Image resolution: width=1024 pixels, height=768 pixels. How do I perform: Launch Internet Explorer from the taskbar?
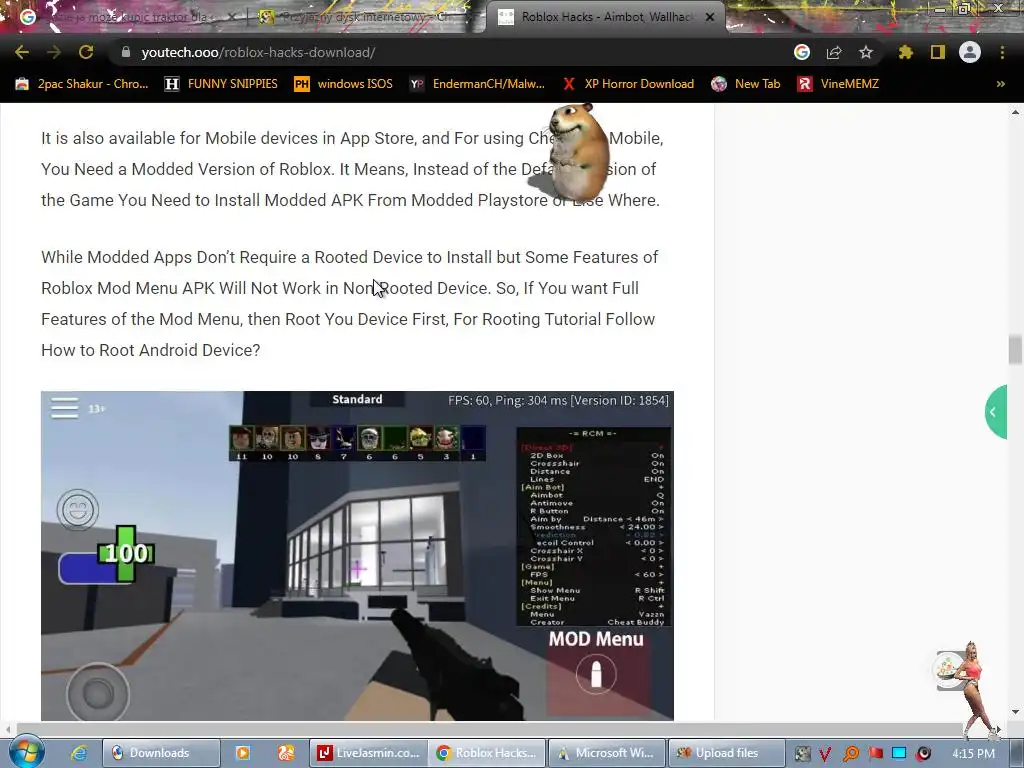tap(79, 753)
